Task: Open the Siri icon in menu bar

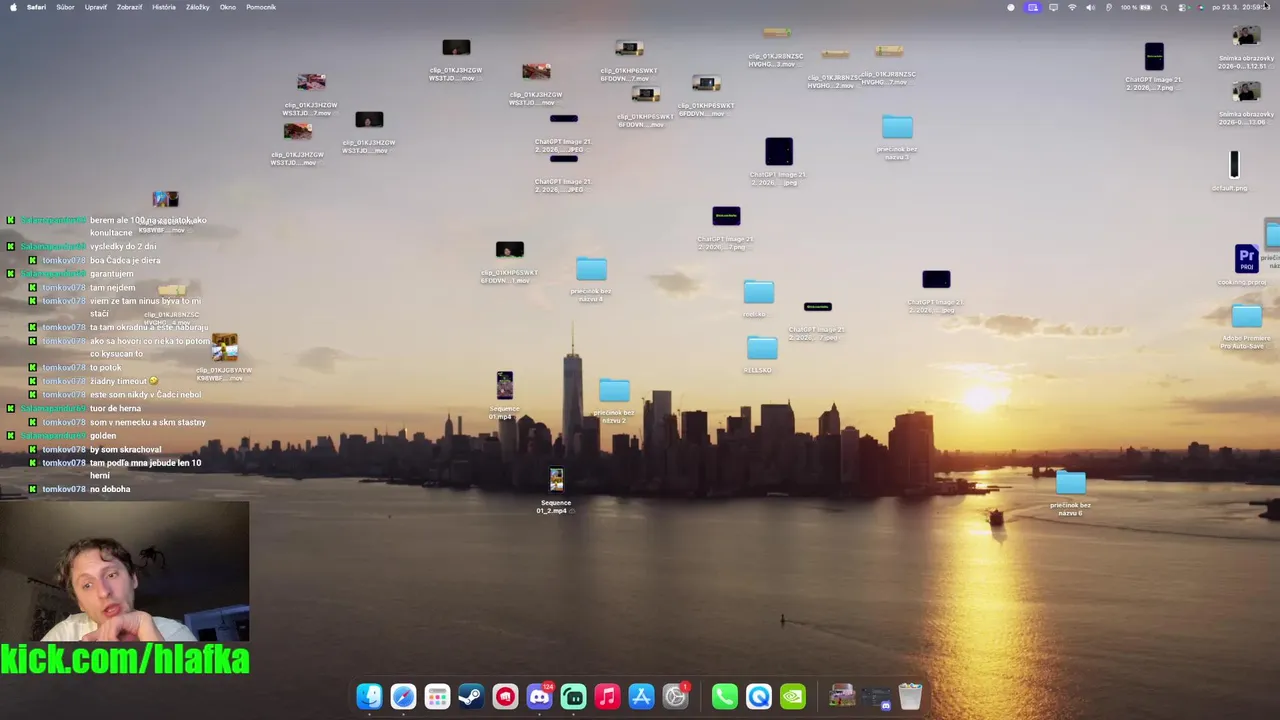Action: click(1201, 7)
